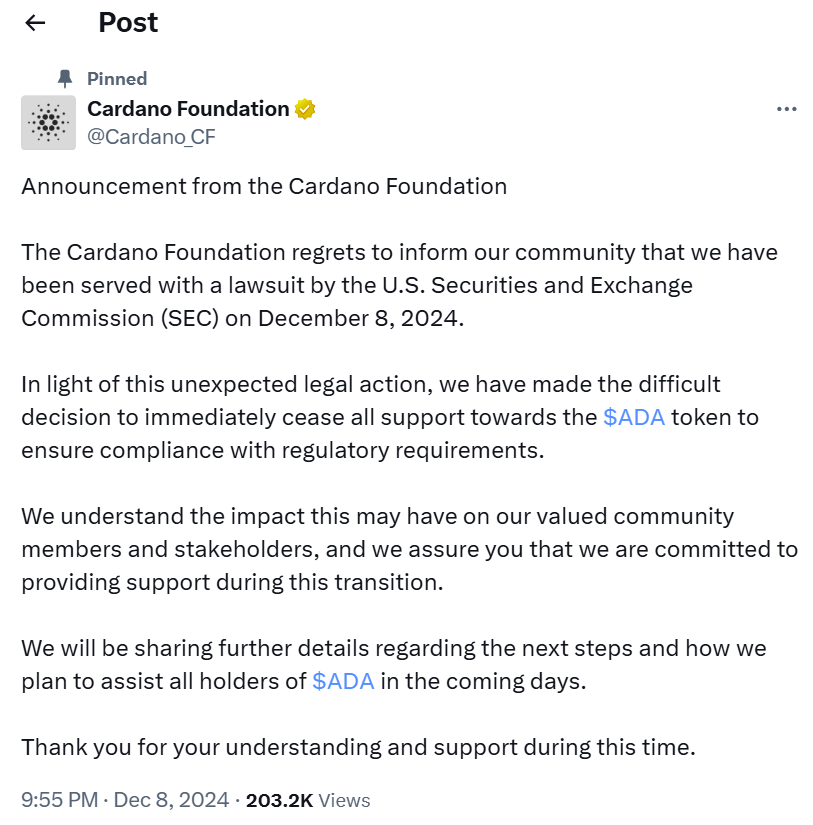Viewport: 813px width, 825px height.
Task: View the 203.2K Views count
Action: pyautogui.click(x=308, y=800)
